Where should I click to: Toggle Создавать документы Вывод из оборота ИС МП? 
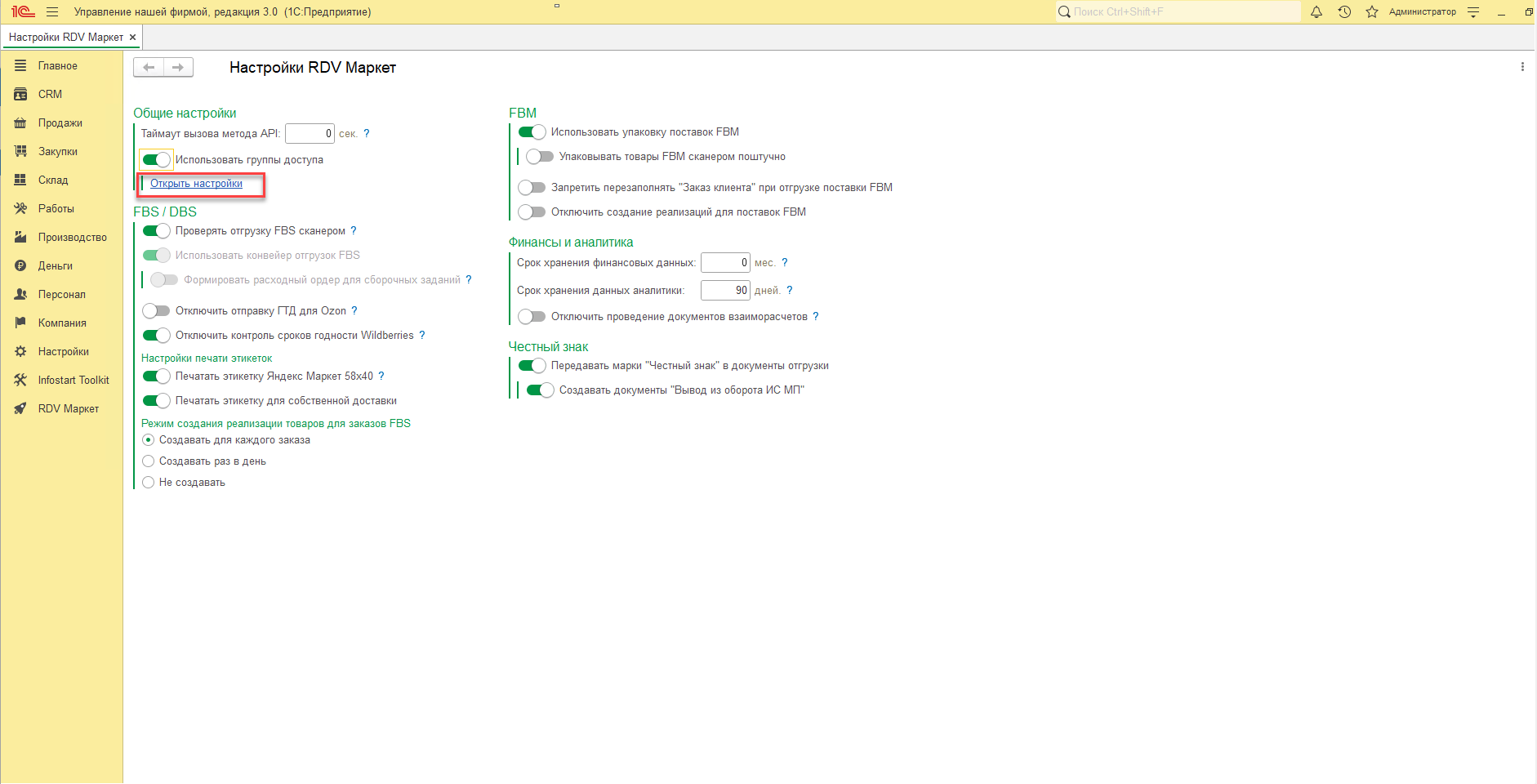pos(540,390)
